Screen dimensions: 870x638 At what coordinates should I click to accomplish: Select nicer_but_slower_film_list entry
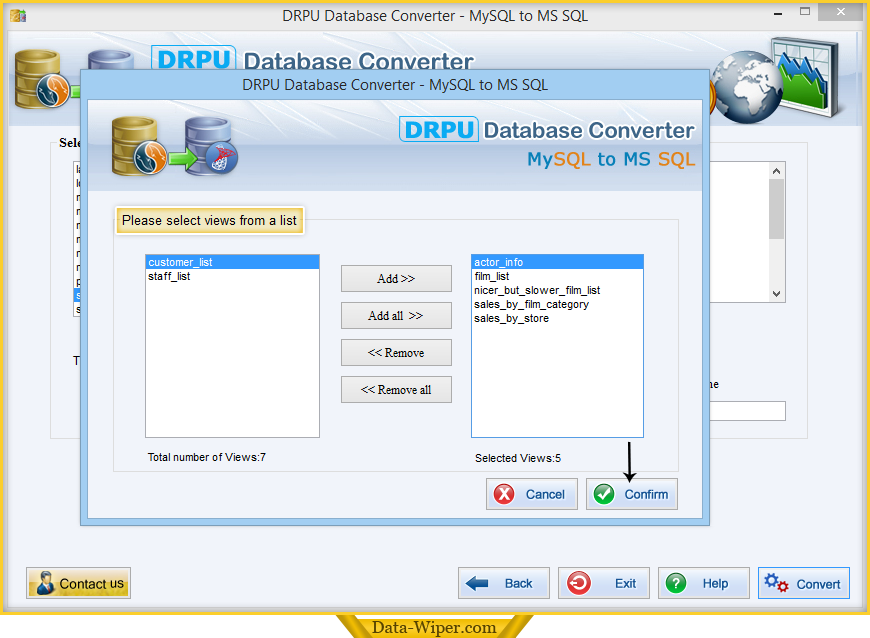coord(537,290)
